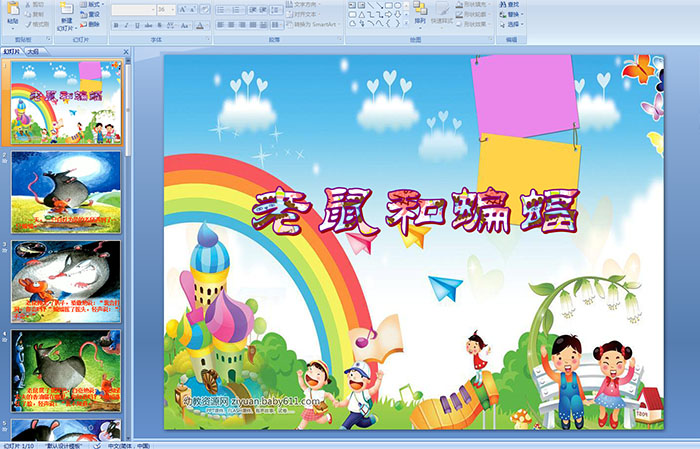Toggle text shadow (S) formatting

pyautogui.click(x=159, y=25)
